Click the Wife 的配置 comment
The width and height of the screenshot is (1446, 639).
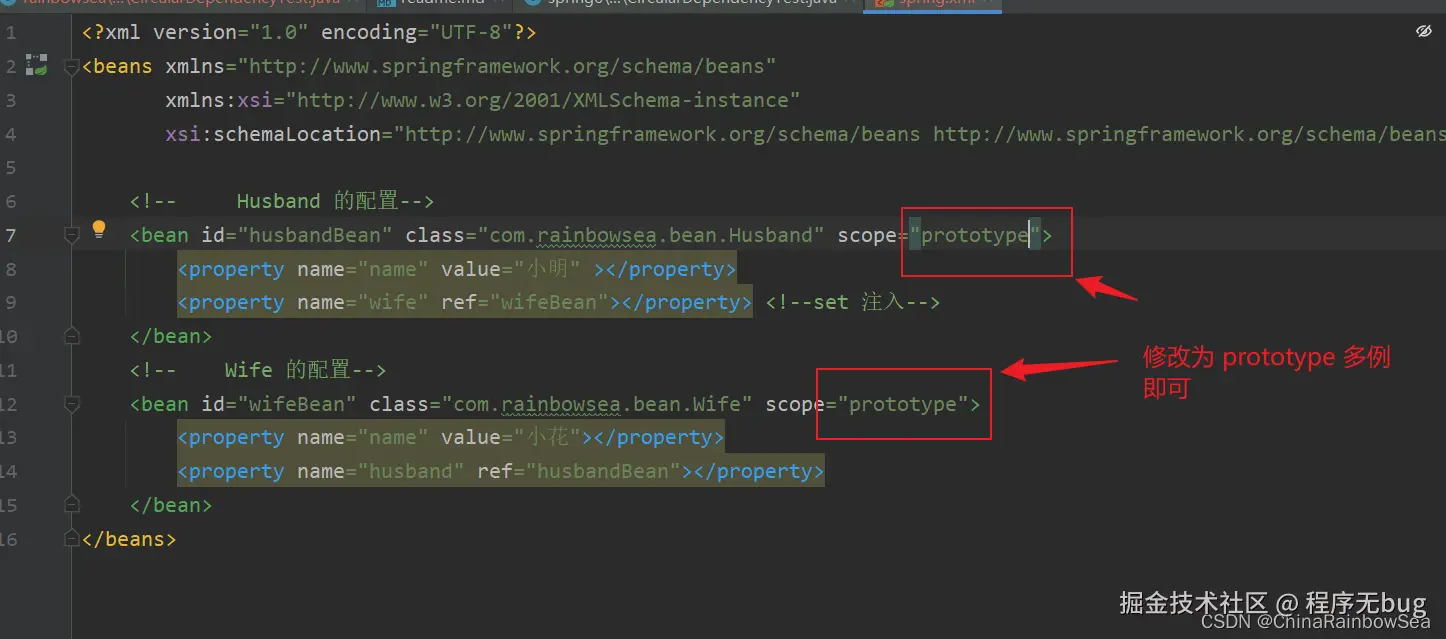click(258, 370)
